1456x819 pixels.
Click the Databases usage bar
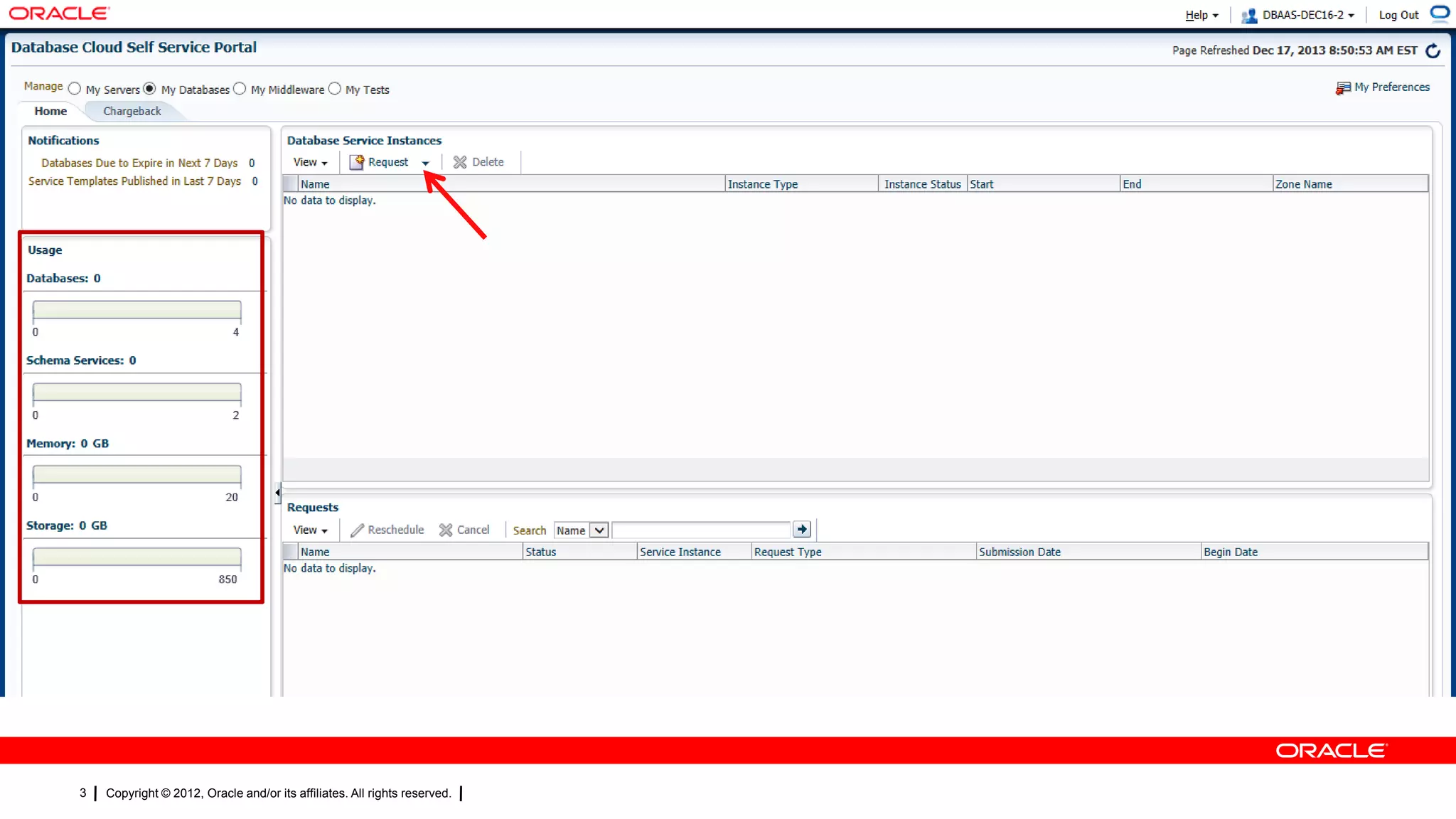point(137,309)
